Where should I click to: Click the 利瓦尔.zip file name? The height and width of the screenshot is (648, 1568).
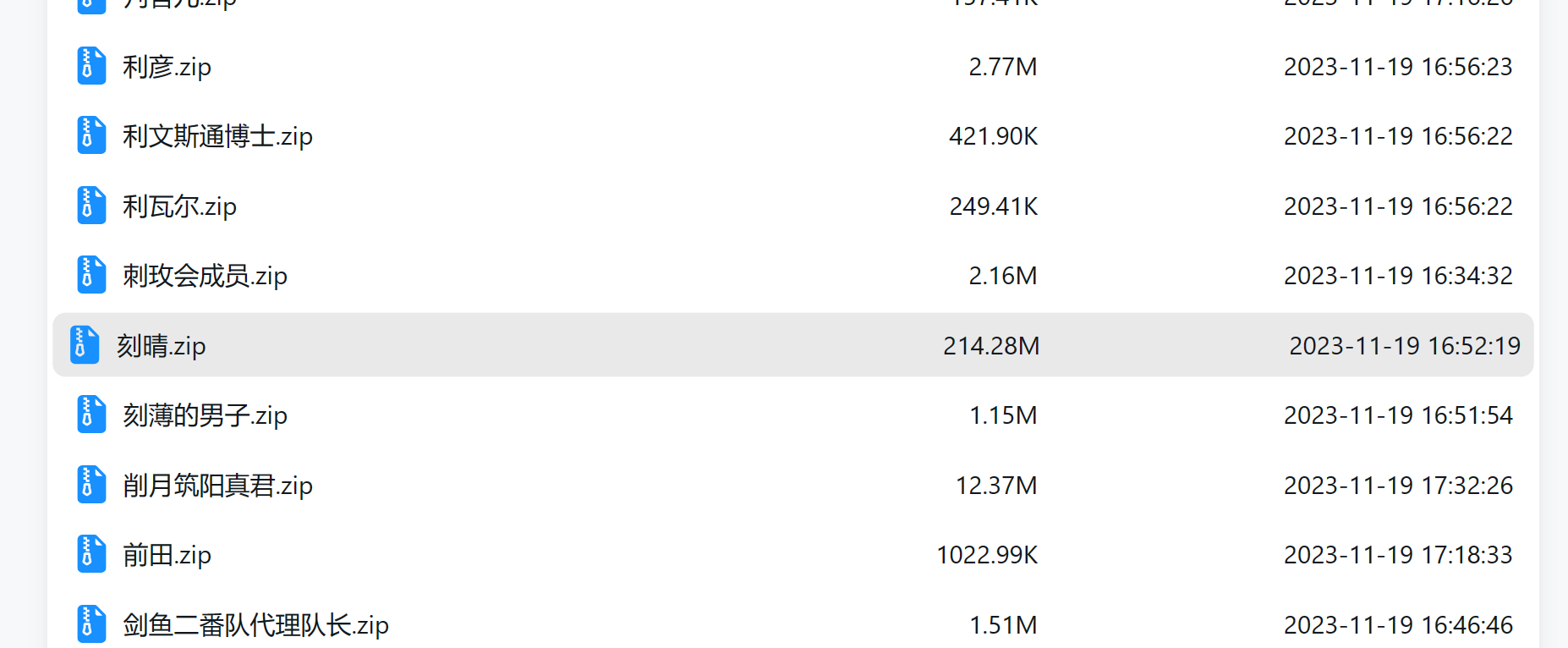coord(179,206)
